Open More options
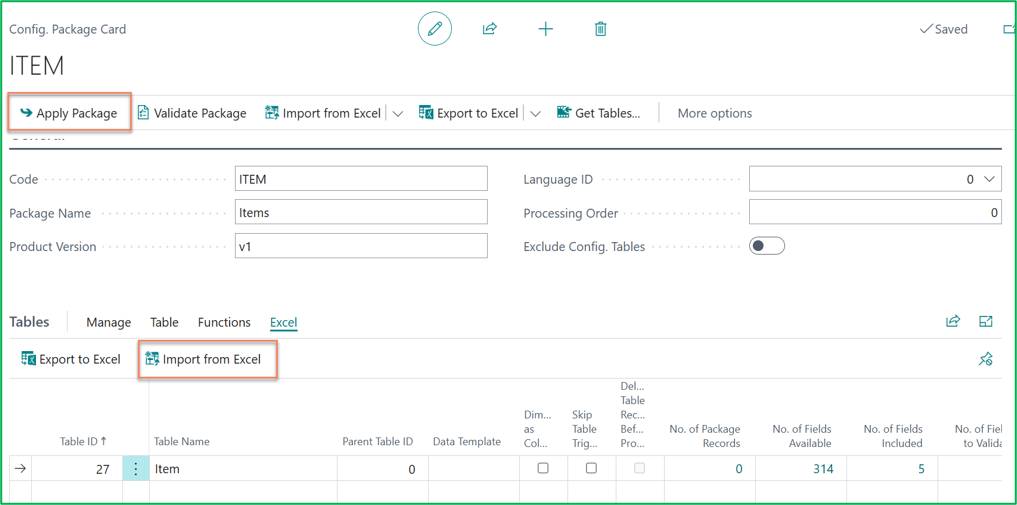 point(715,113)
